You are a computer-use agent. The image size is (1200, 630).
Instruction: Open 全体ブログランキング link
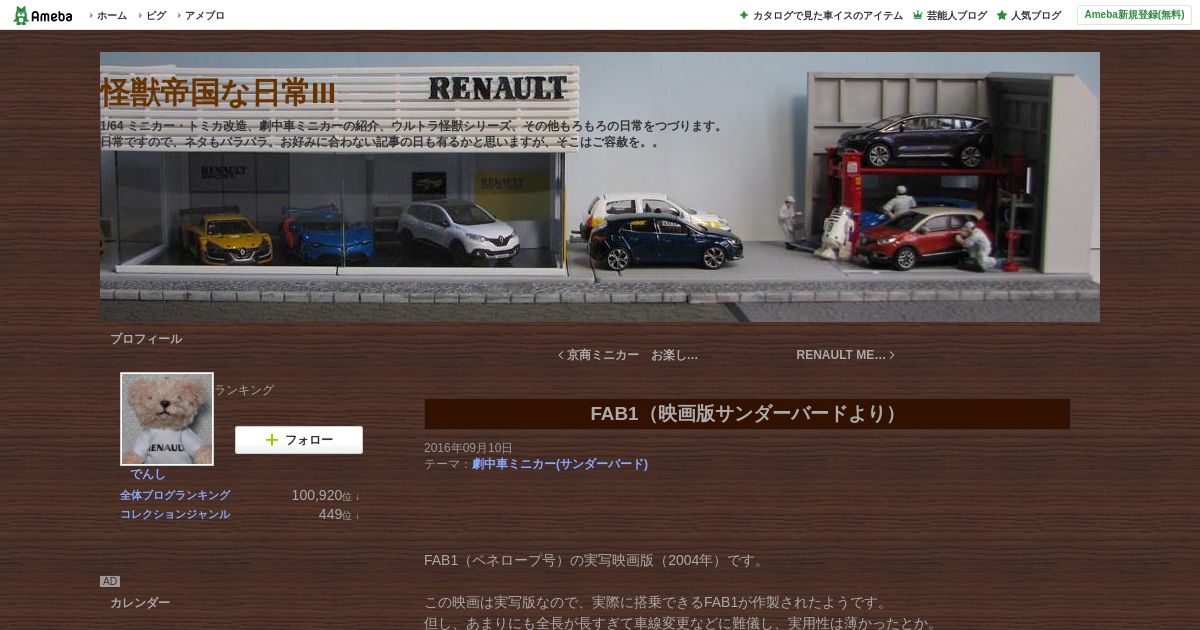(x=175, y=495)
